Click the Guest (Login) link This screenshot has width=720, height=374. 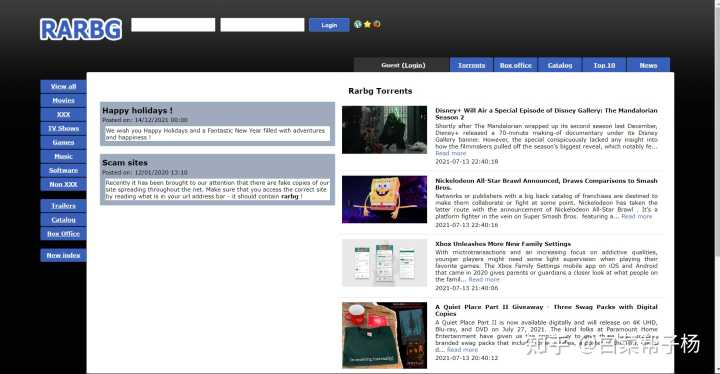point(403,65)
